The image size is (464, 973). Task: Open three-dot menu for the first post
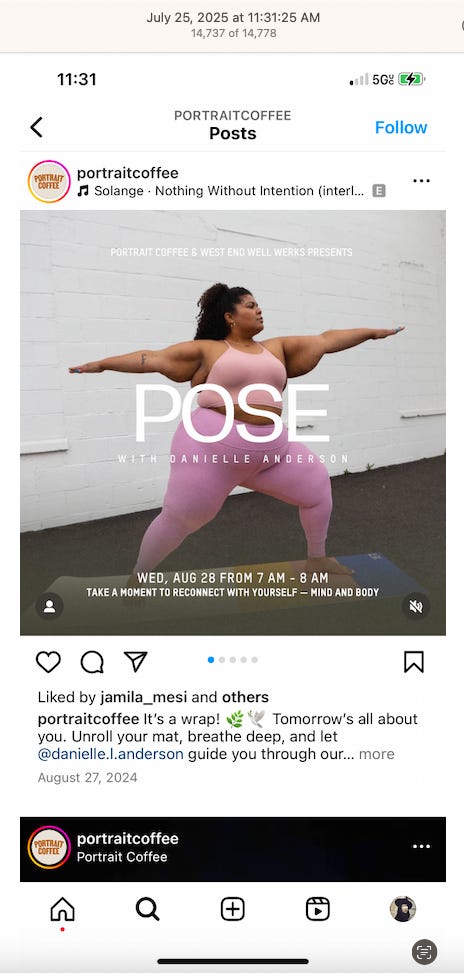(x=421, y=181)
